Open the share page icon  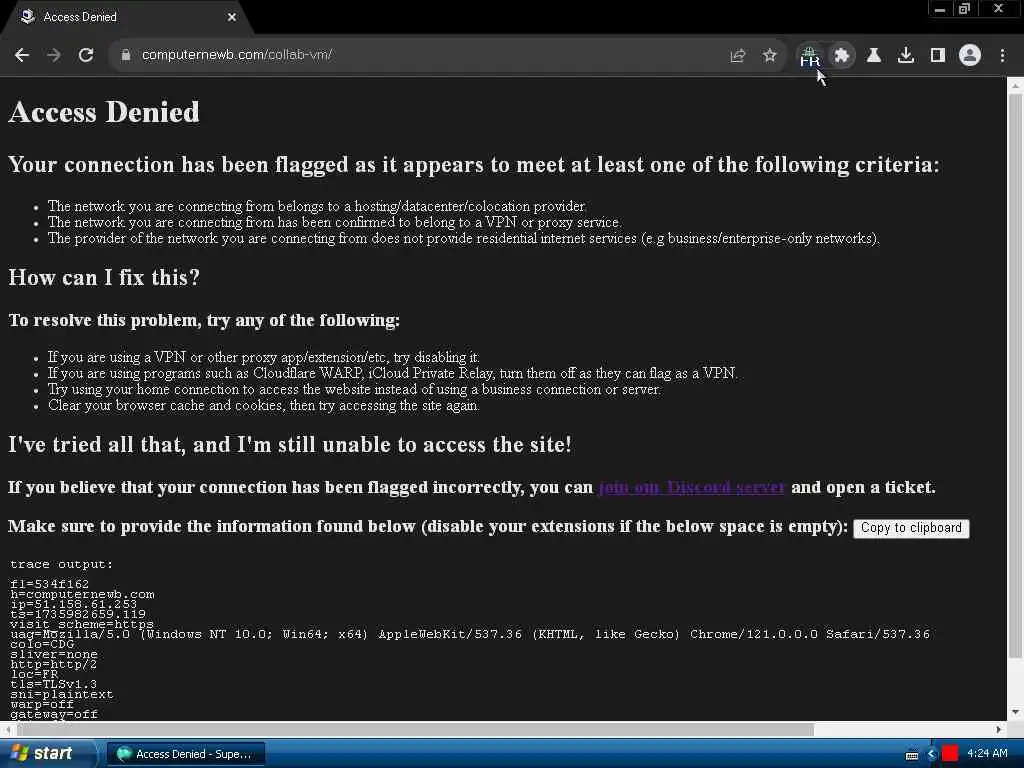click(x=737, y=56)
